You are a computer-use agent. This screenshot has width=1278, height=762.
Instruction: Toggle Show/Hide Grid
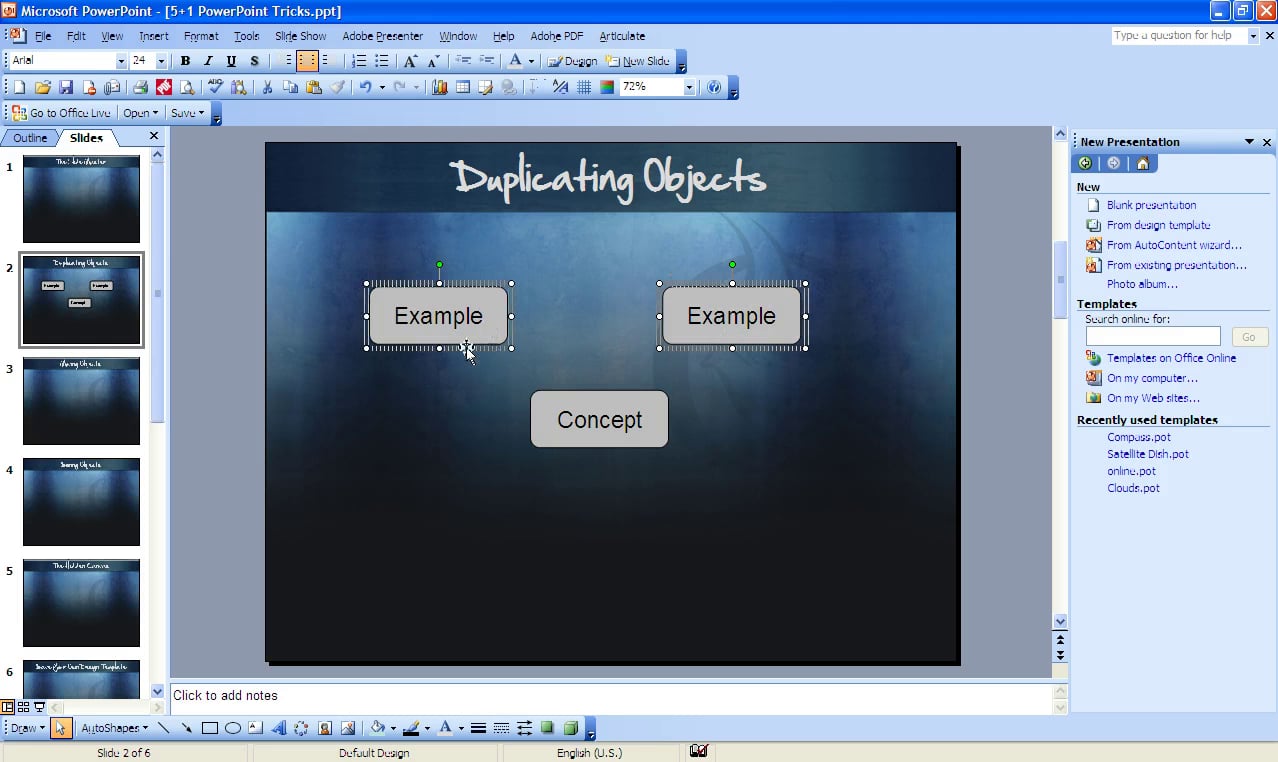tap(584, 88)
